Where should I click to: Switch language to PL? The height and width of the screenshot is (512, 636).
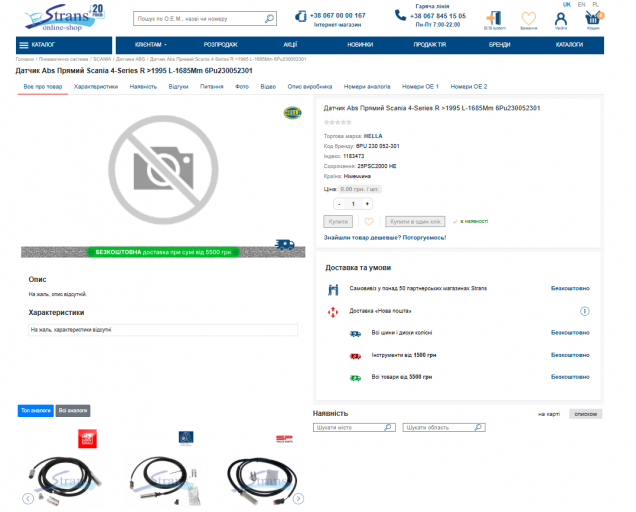pos(595,4)
